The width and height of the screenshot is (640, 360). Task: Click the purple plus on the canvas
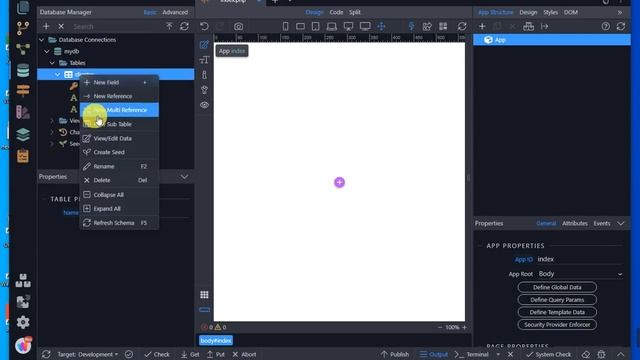pyautogui.click(x=339, y=182)
